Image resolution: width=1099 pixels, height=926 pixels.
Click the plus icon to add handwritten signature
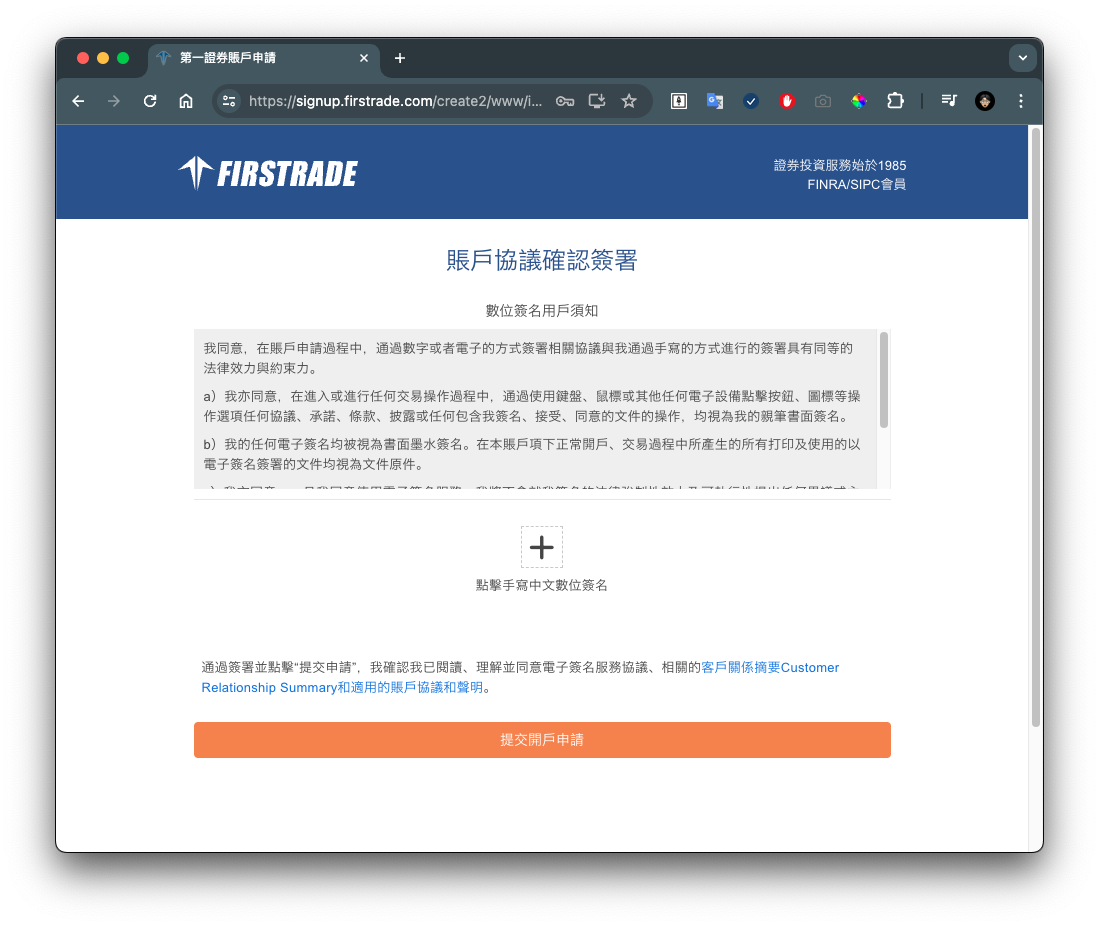pyautogui.click(x=541, y=547)
